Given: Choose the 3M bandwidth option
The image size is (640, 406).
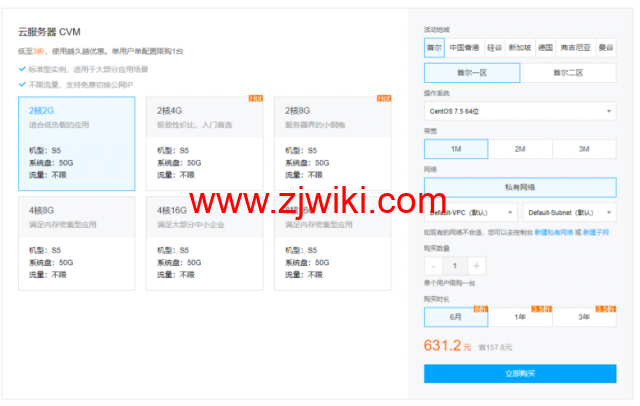Looking at the screenshot, I should pyautogui.click(x=584, y=148).
